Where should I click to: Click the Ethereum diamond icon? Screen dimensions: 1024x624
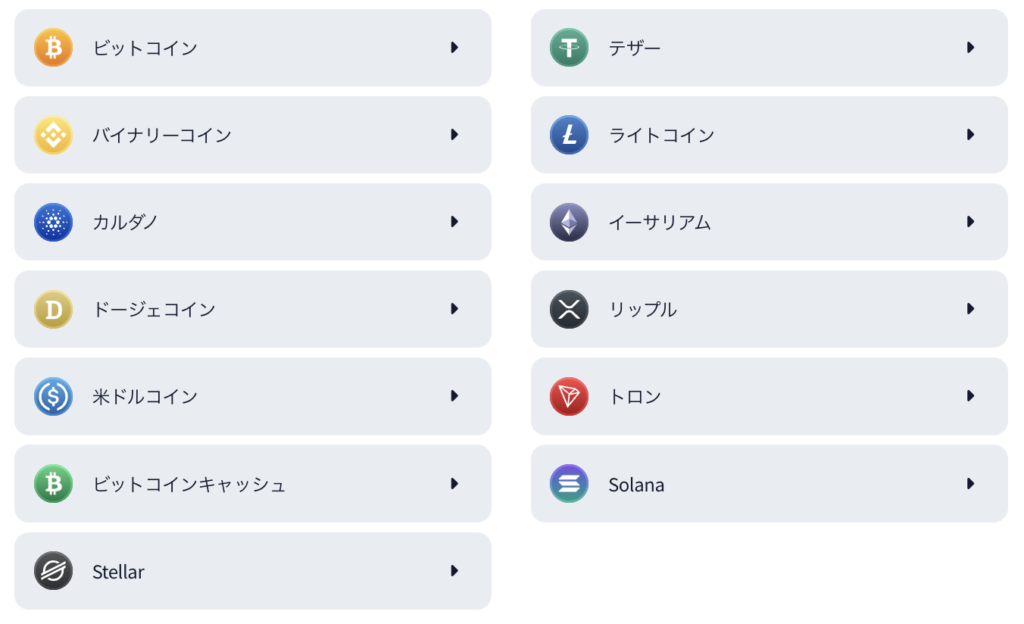(x=569, y=222)
